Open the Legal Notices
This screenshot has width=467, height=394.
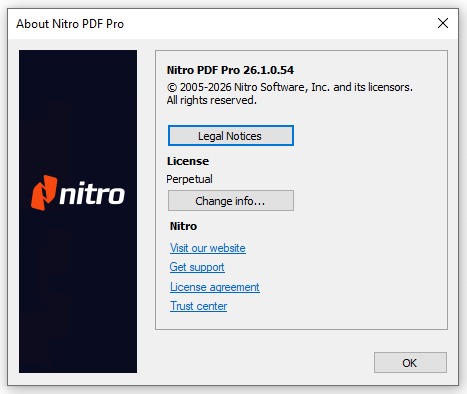point(231,136)
